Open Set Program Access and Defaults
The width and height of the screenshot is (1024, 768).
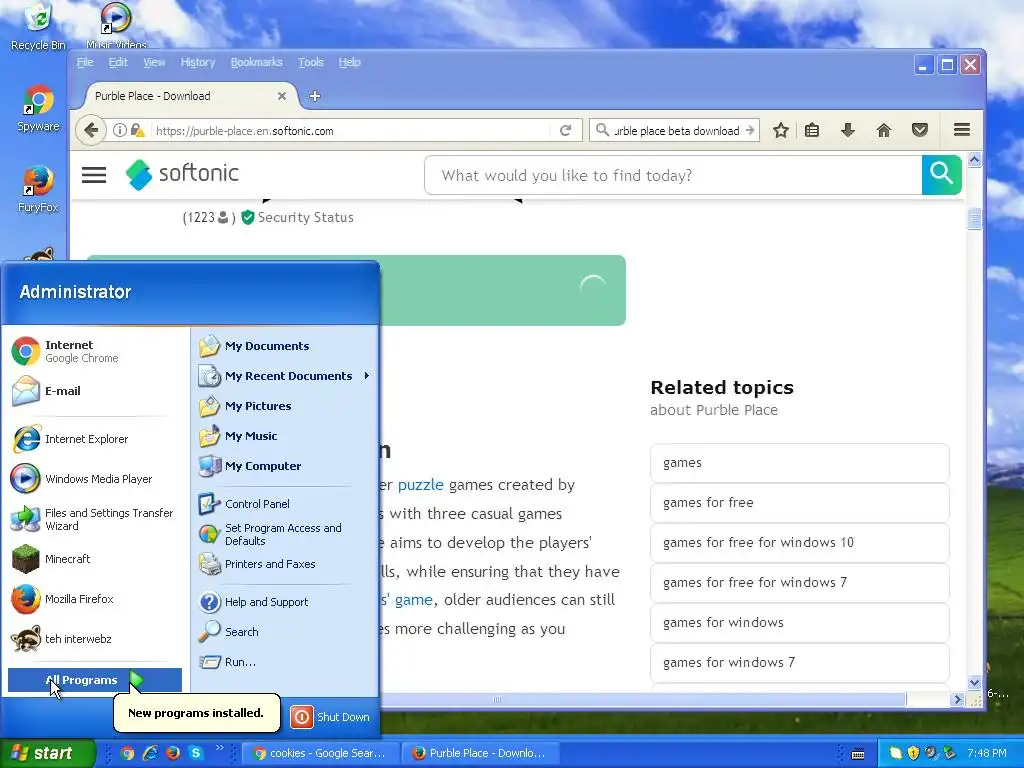tap(285, 534)
